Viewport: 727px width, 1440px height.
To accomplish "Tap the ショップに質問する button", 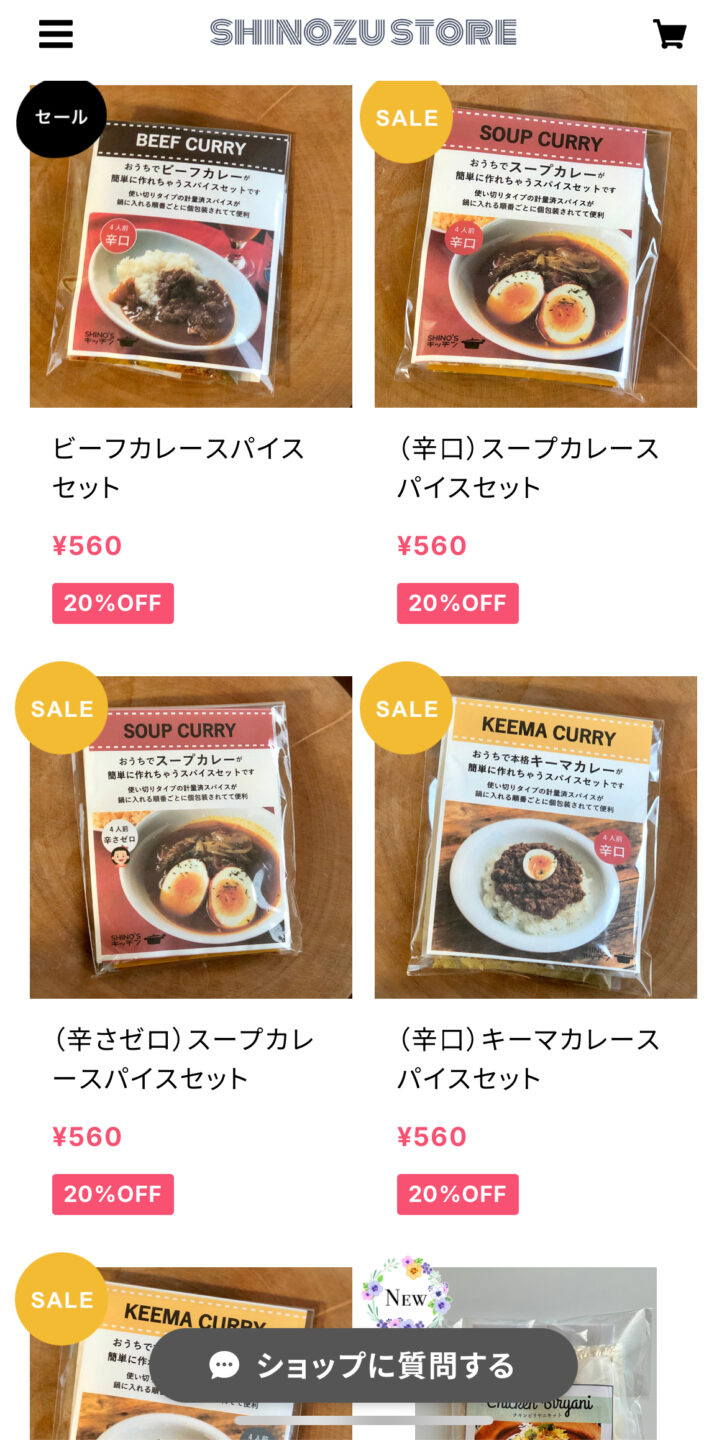I will click(x=363, y=1365).
